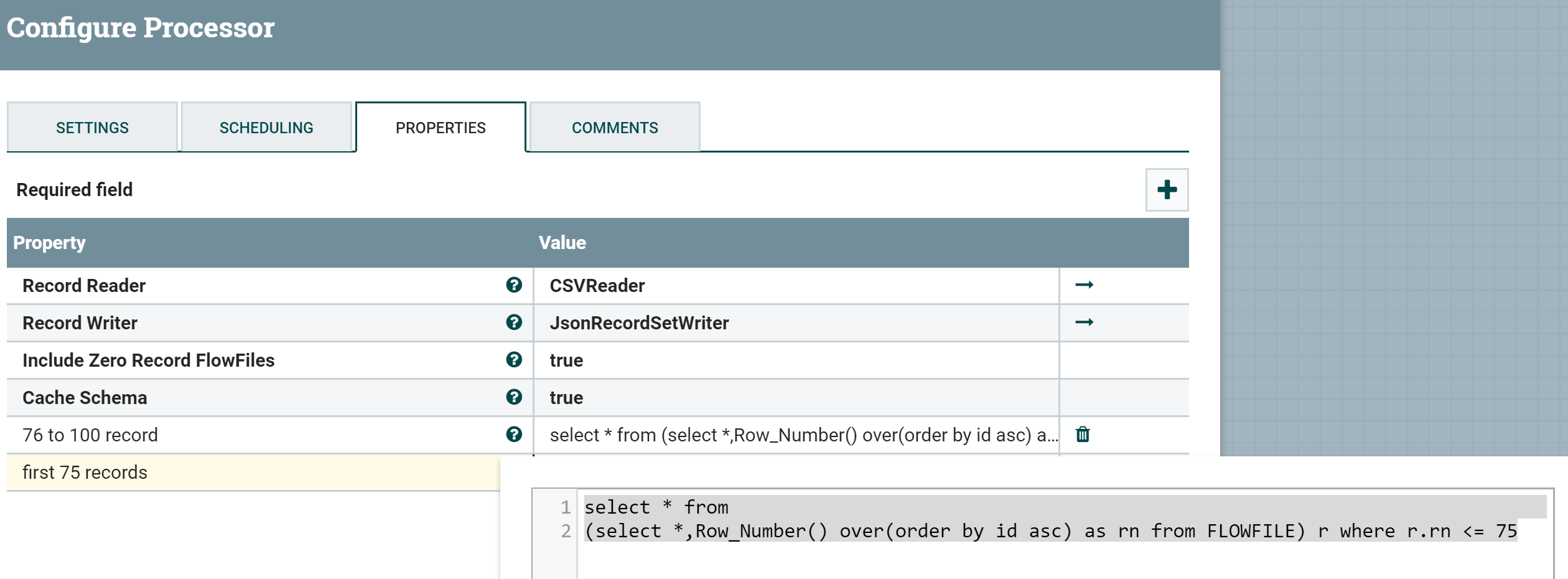Select the Properties tab
This screenshot has height=579, width=1568.
pyautogui.click(x=441, y=128)
